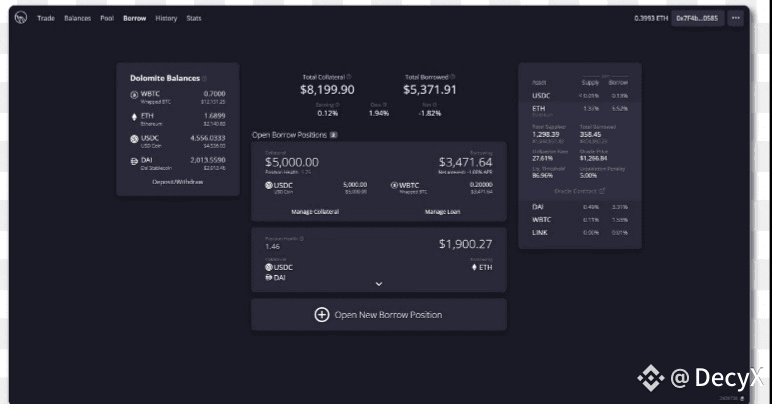Click the info icon next to Earning
This screenshot has height=404, width=772.
[338, 104]
